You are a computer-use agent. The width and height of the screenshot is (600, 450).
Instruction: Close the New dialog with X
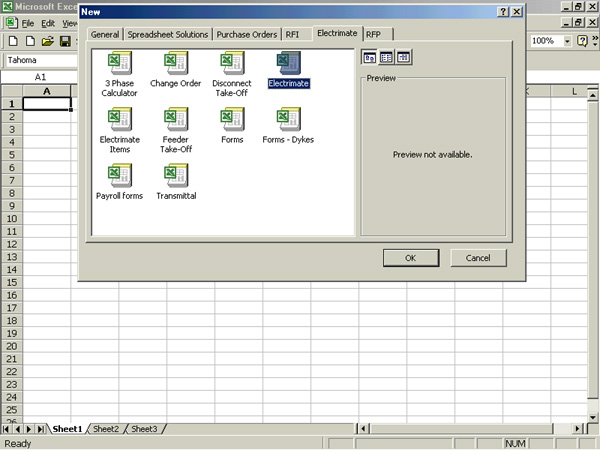[517, 12]
